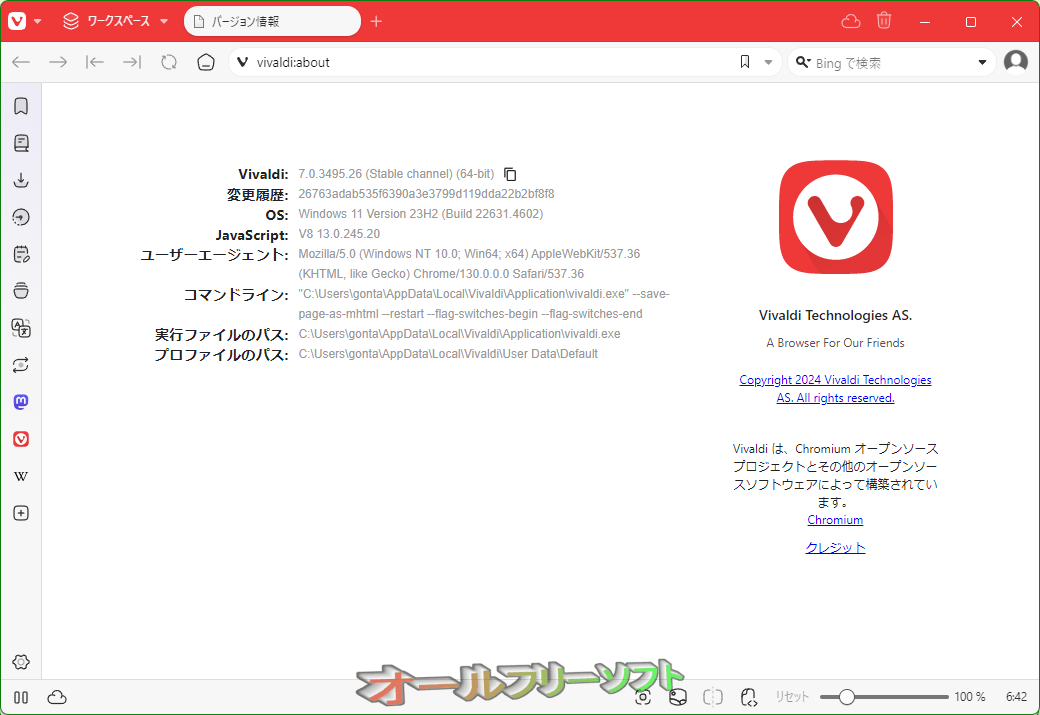Follow the Chromium link

click(835, 519)
